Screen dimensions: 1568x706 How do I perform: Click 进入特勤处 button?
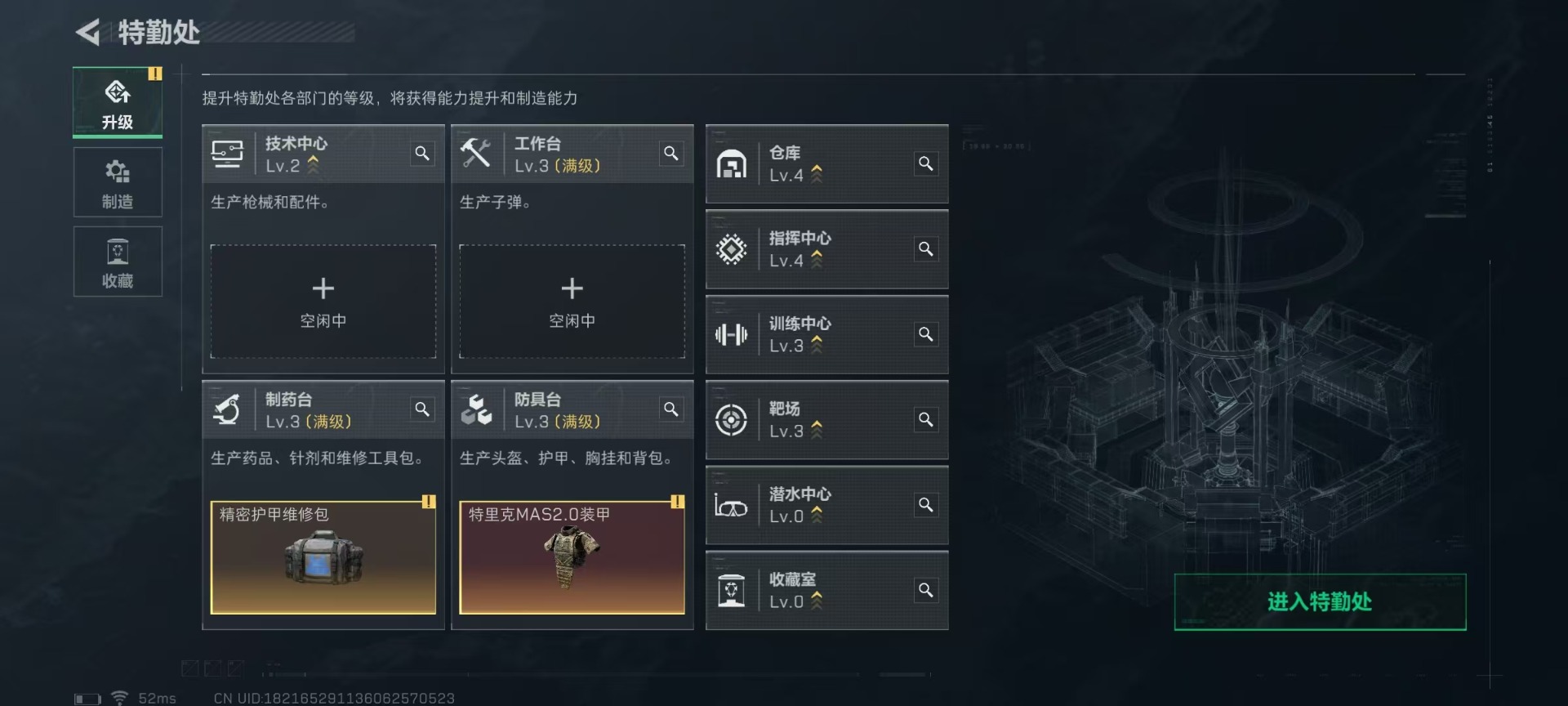(x=1320, y=602)
